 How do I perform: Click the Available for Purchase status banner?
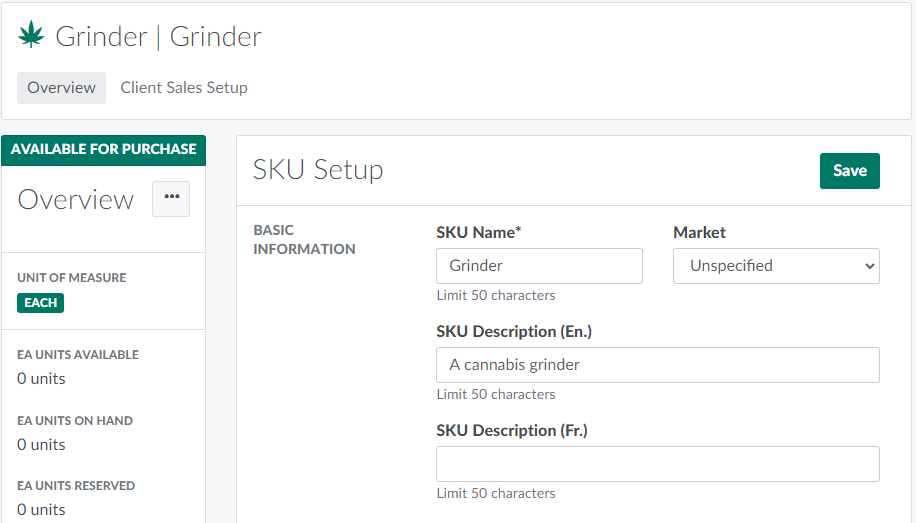click(x=104, y=149)
